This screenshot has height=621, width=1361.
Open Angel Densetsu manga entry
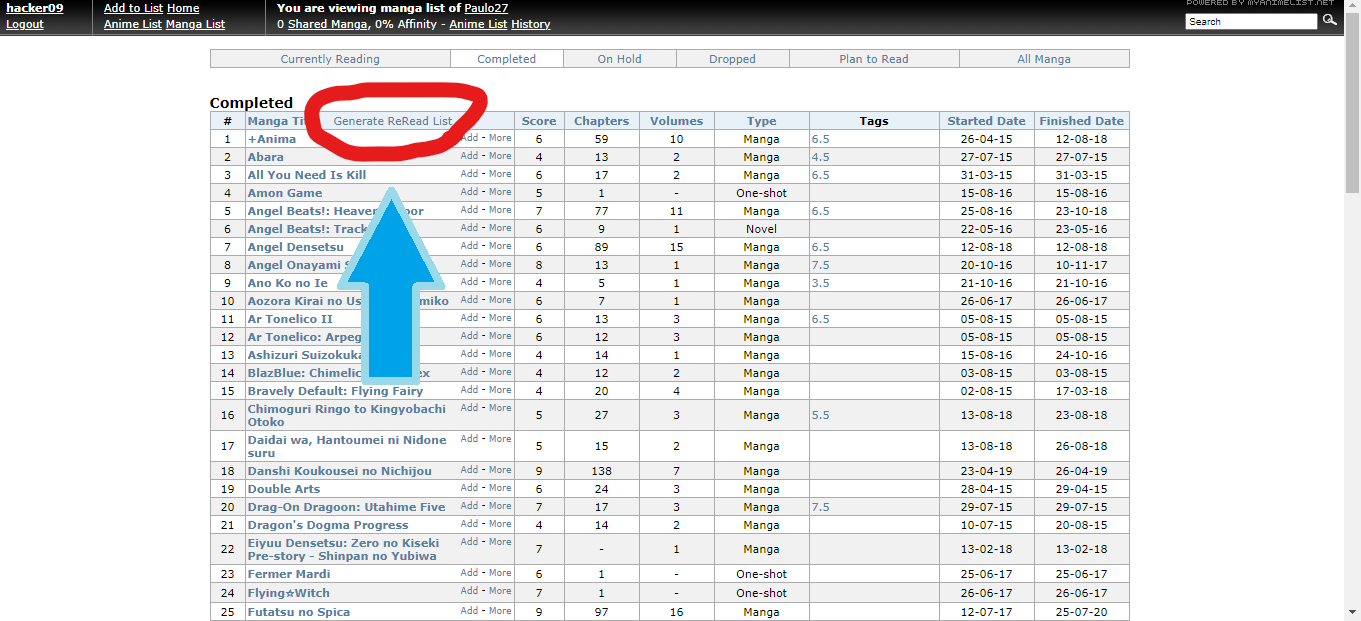coord(296,247)
